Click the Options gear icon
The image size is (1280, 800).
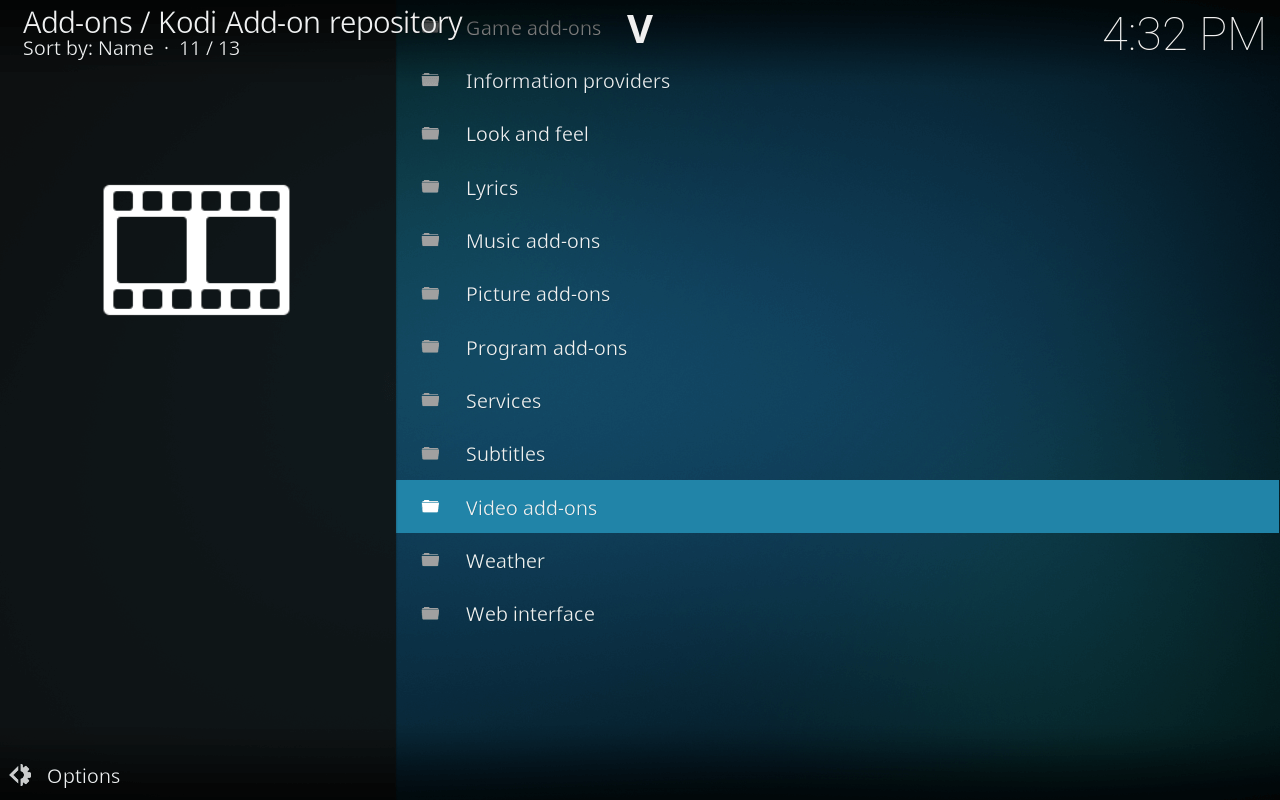20,775
